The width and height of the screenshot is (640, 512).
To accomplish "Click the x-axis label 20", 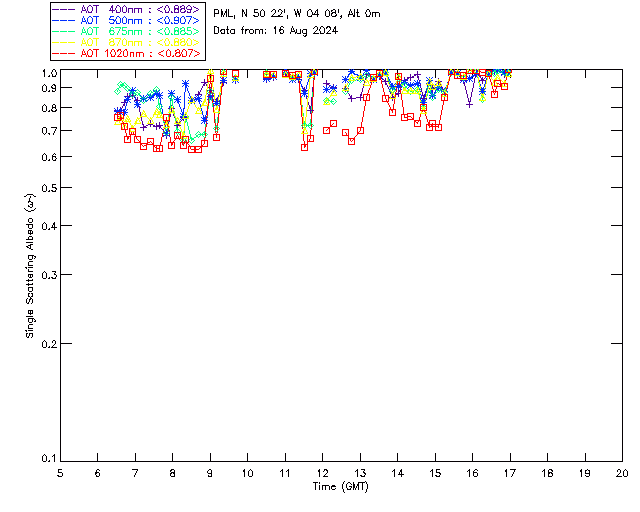I will click(622, 473).
